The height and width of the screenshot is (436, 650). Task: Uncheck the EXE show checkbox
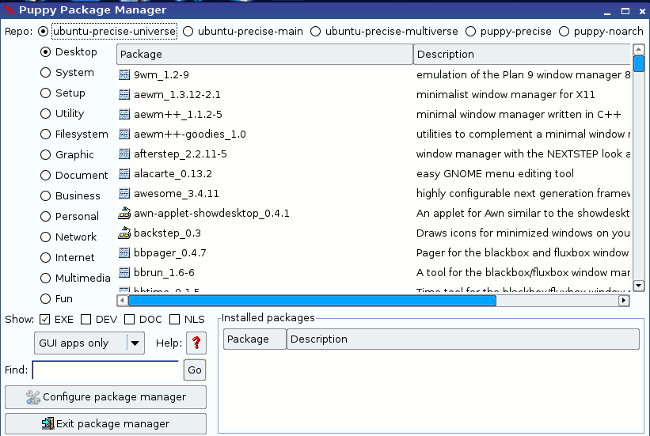click(x=45, y=319)
